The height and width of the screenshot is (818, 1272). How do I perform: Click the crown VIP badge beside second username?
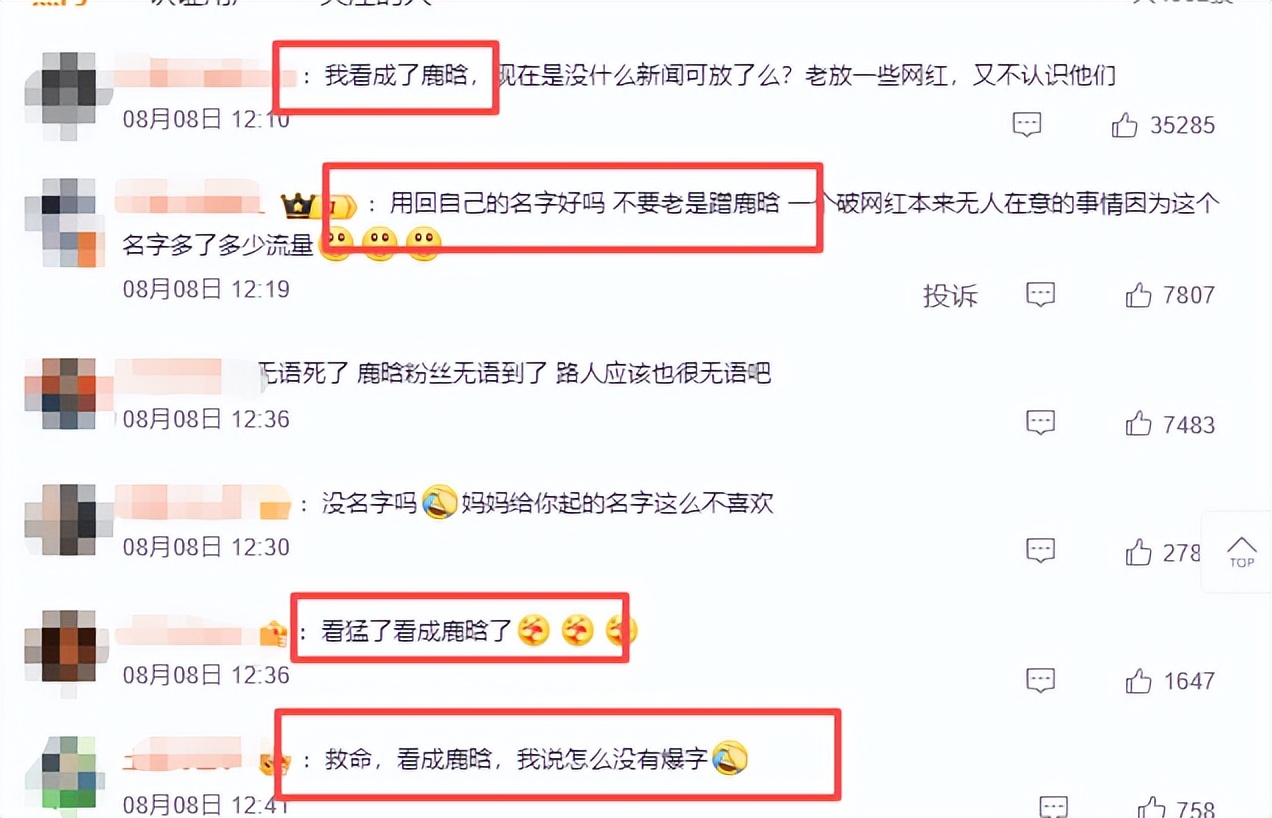298,208
